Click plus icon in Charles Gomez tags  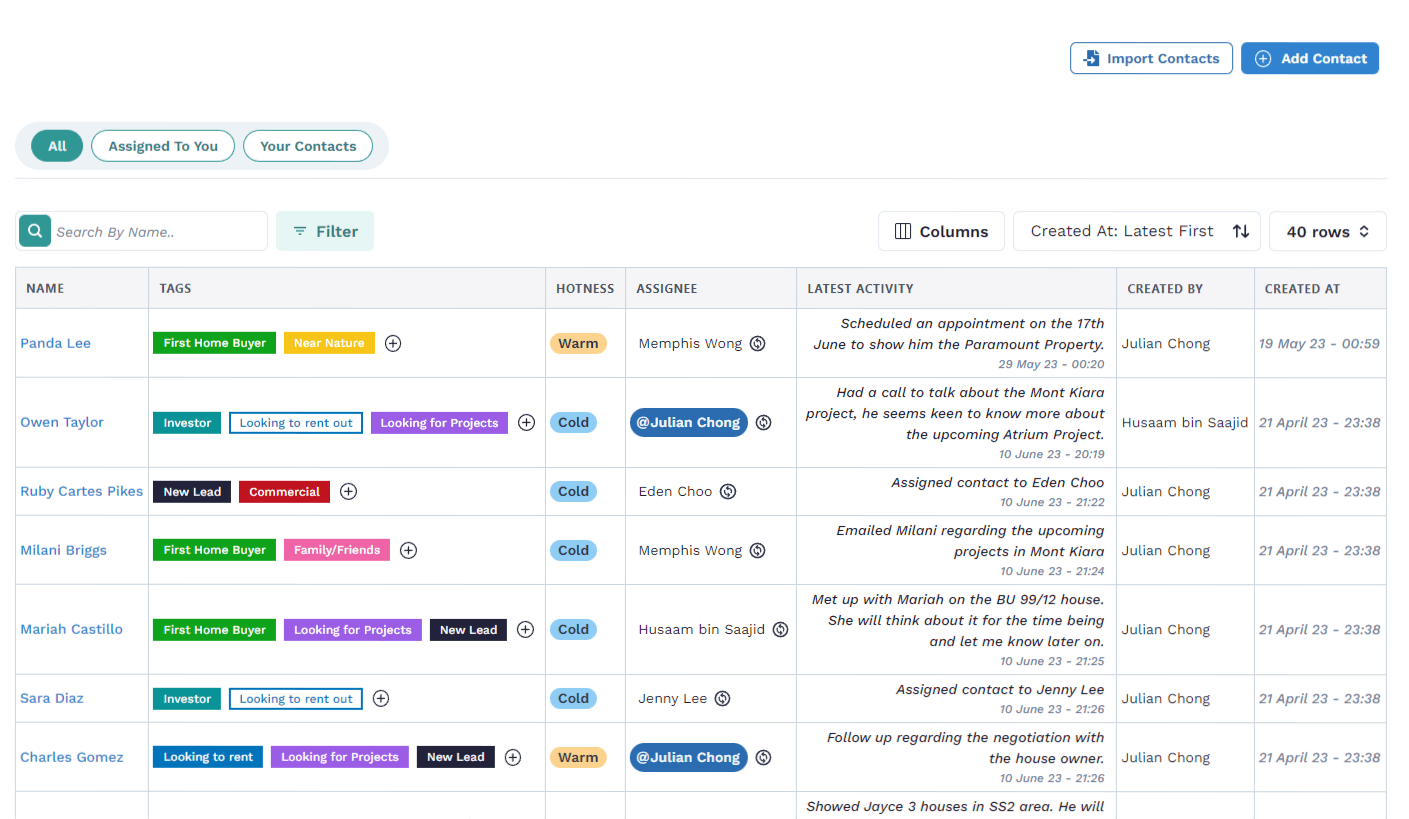click(513, 757)
